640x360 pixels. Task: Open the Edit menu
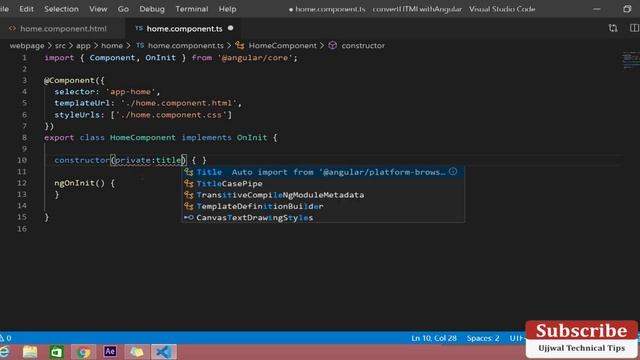(27, 9)
